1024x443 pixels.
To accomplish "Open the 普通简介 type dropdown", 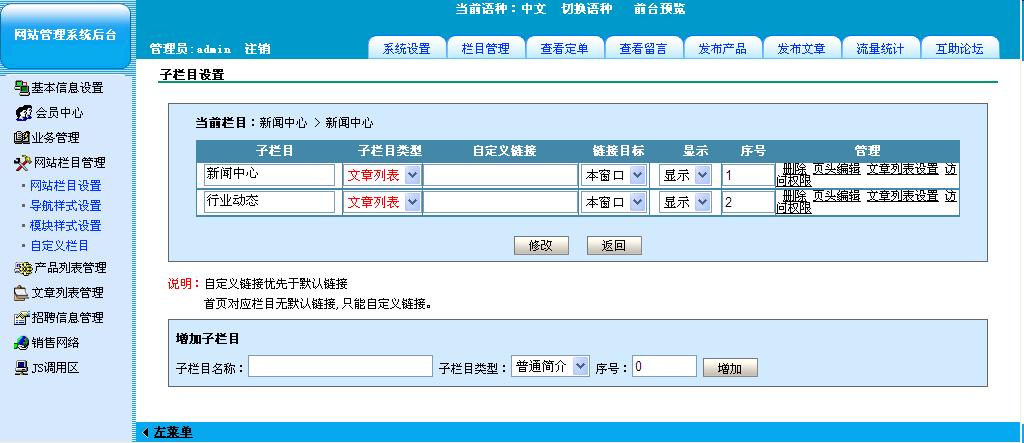I will pyautogui.click(x=582, y=367).
